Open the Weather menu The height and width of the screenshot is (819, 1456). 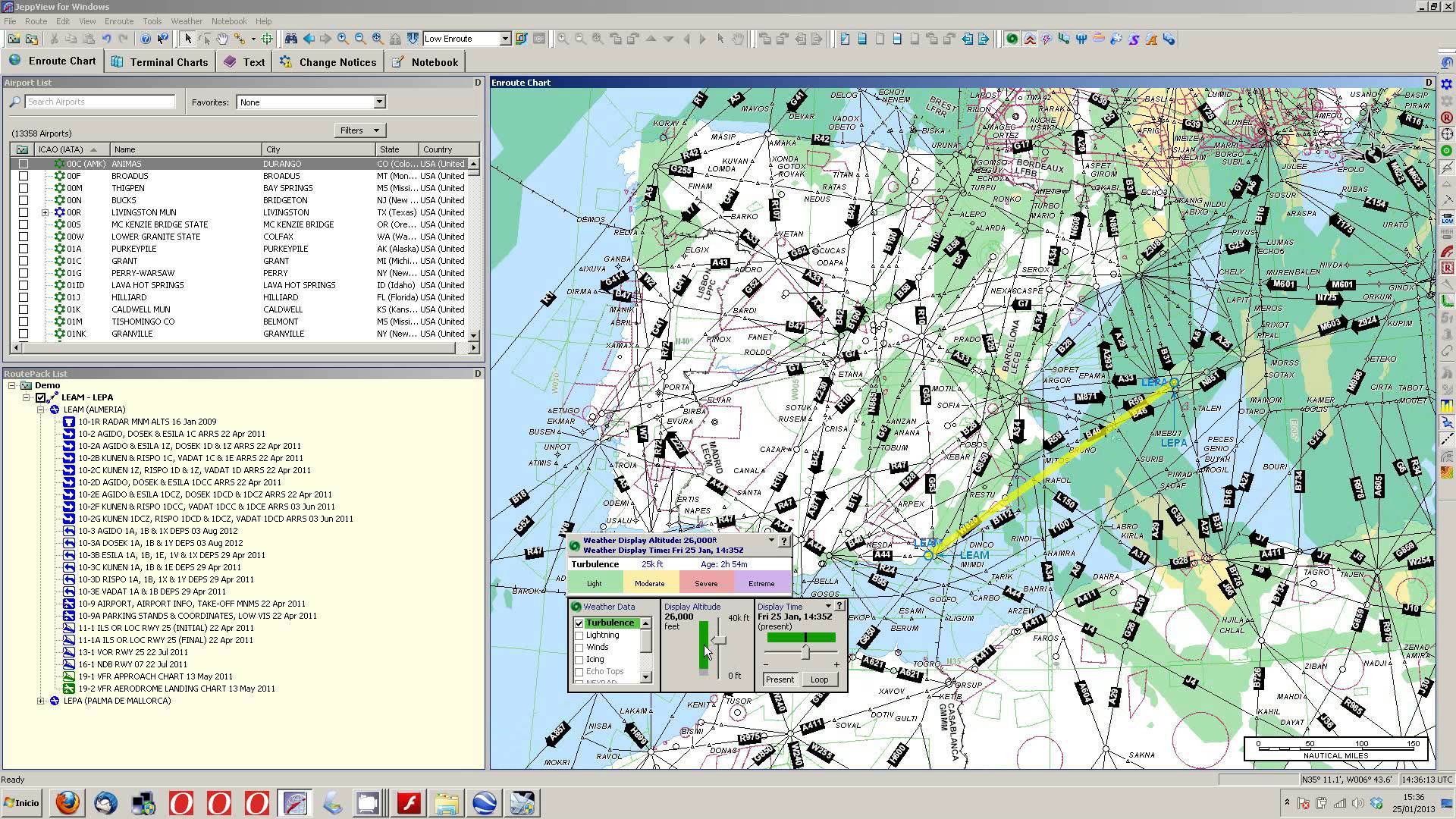coord(187,21)
